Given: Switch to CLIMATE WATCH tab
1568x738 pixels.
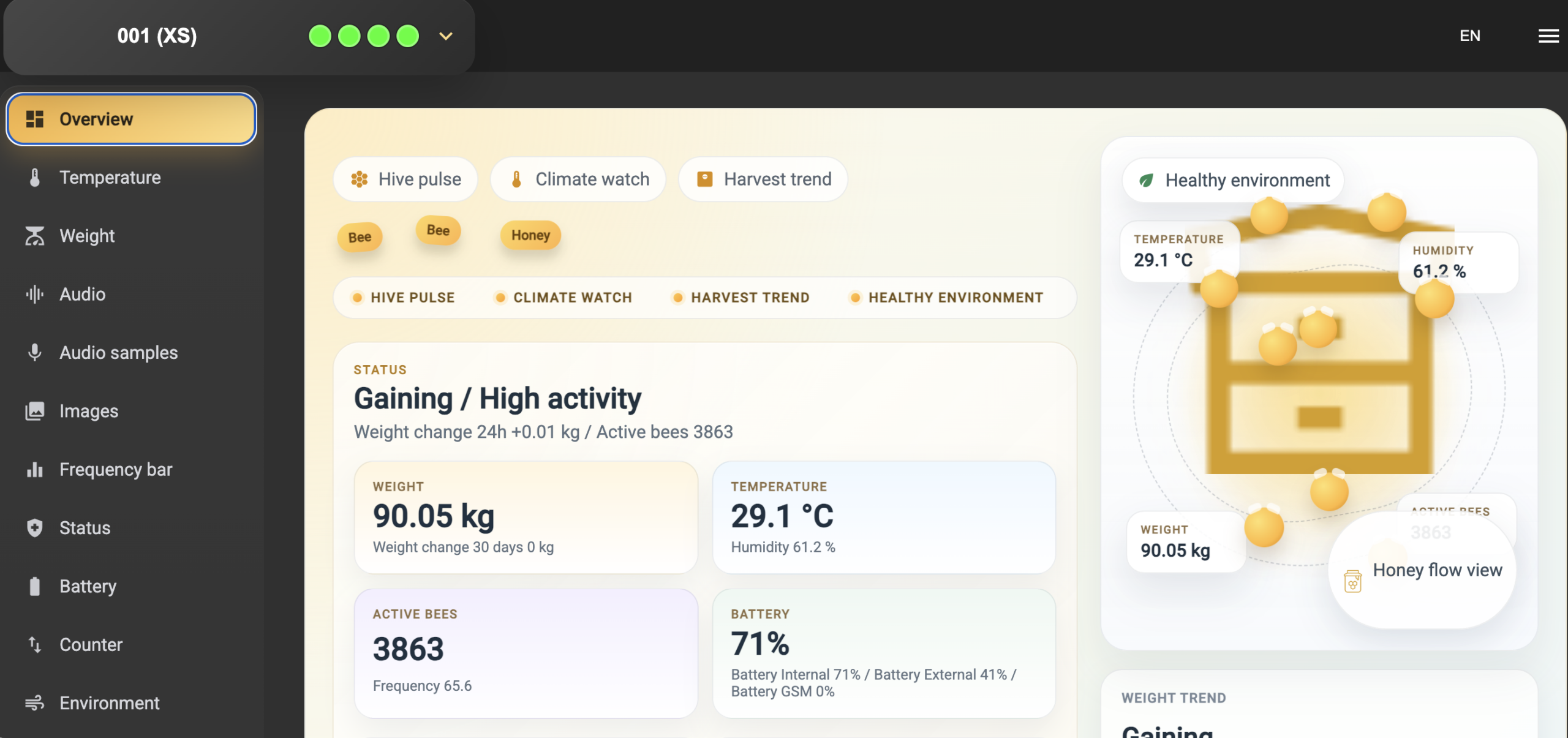Looking at the screenshot, I should pyautogui.click(x=563, y=298).
